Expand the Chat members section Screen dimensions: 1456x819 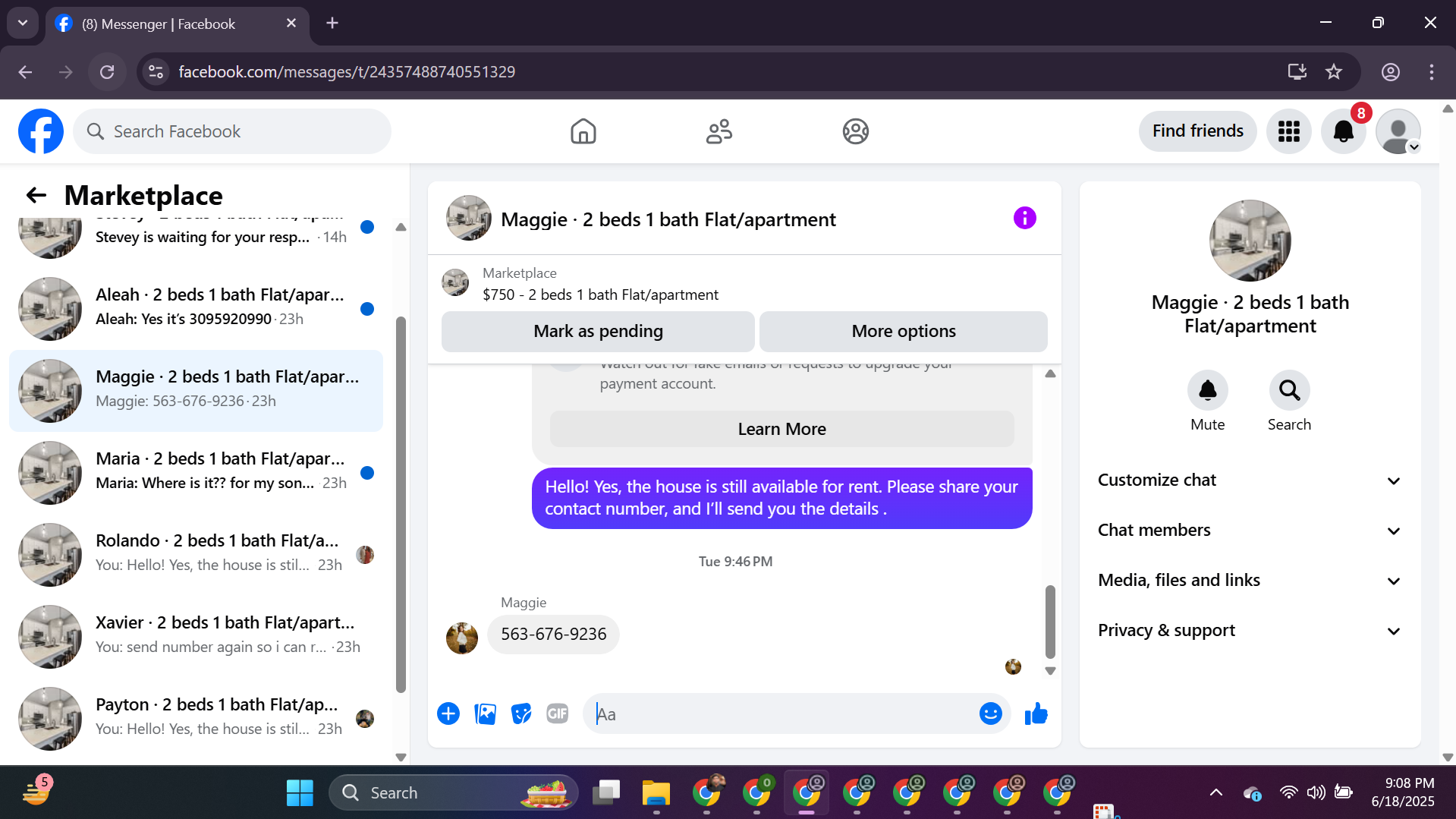pos(1250,531)
